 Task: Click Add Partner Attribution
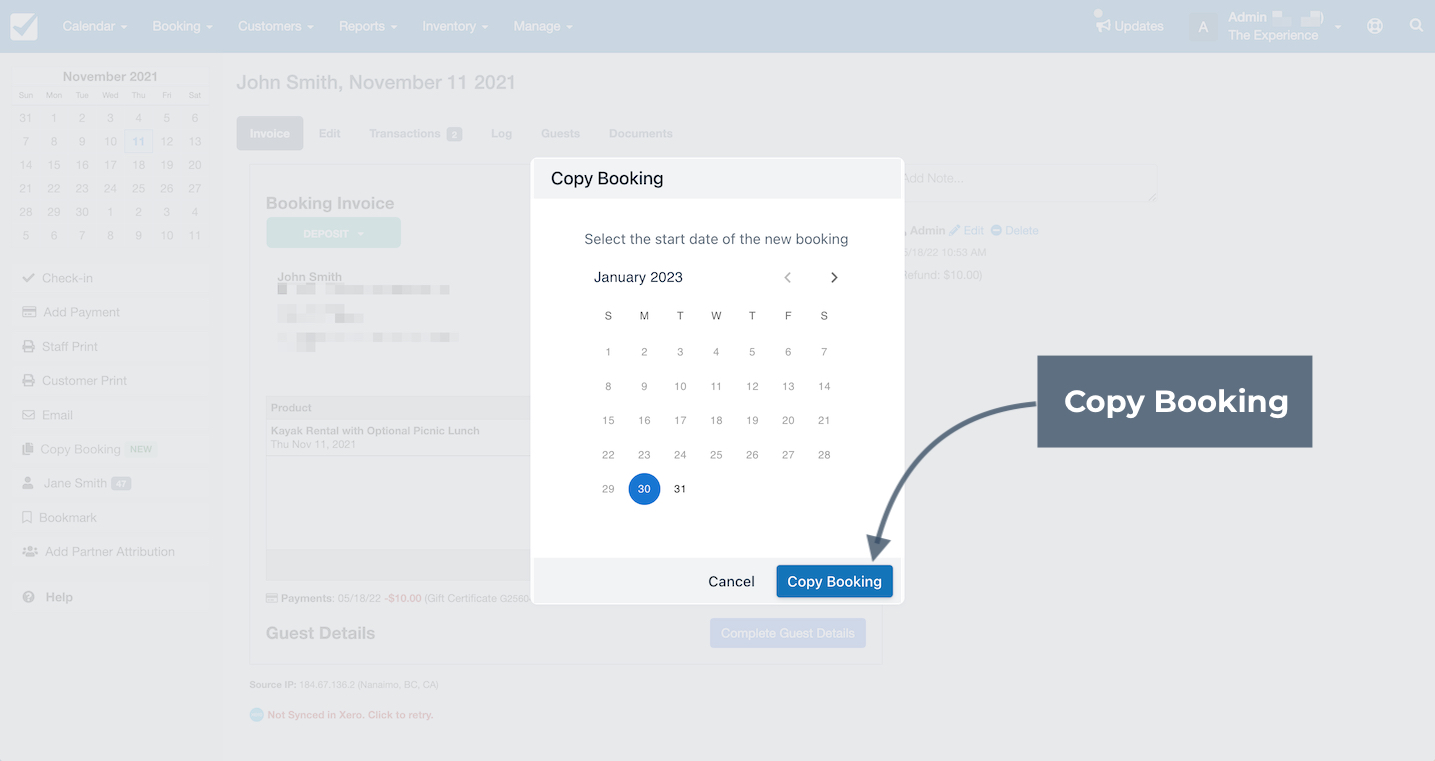click(x=110, y=551)
